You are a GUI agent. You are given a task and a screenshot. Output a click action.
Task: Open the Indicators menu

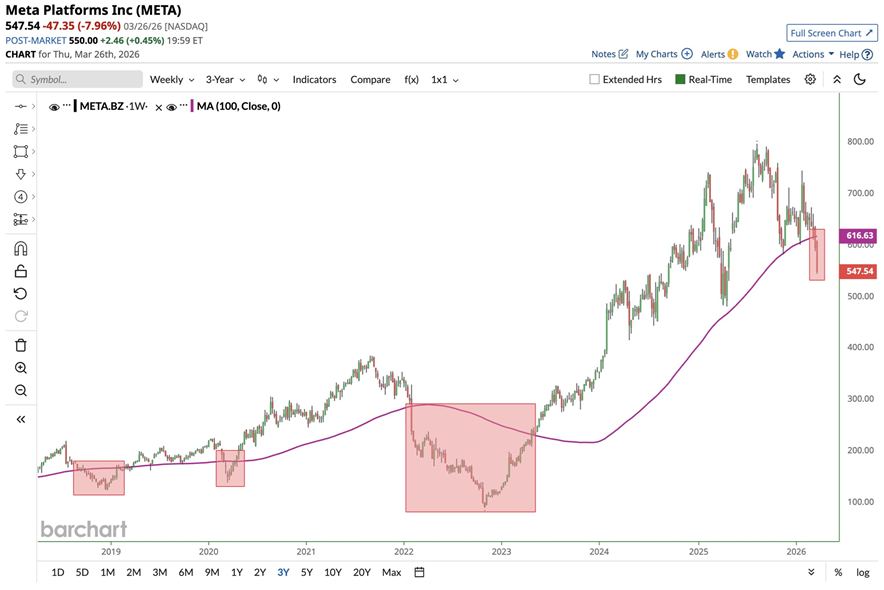click(x=314, y=79)
